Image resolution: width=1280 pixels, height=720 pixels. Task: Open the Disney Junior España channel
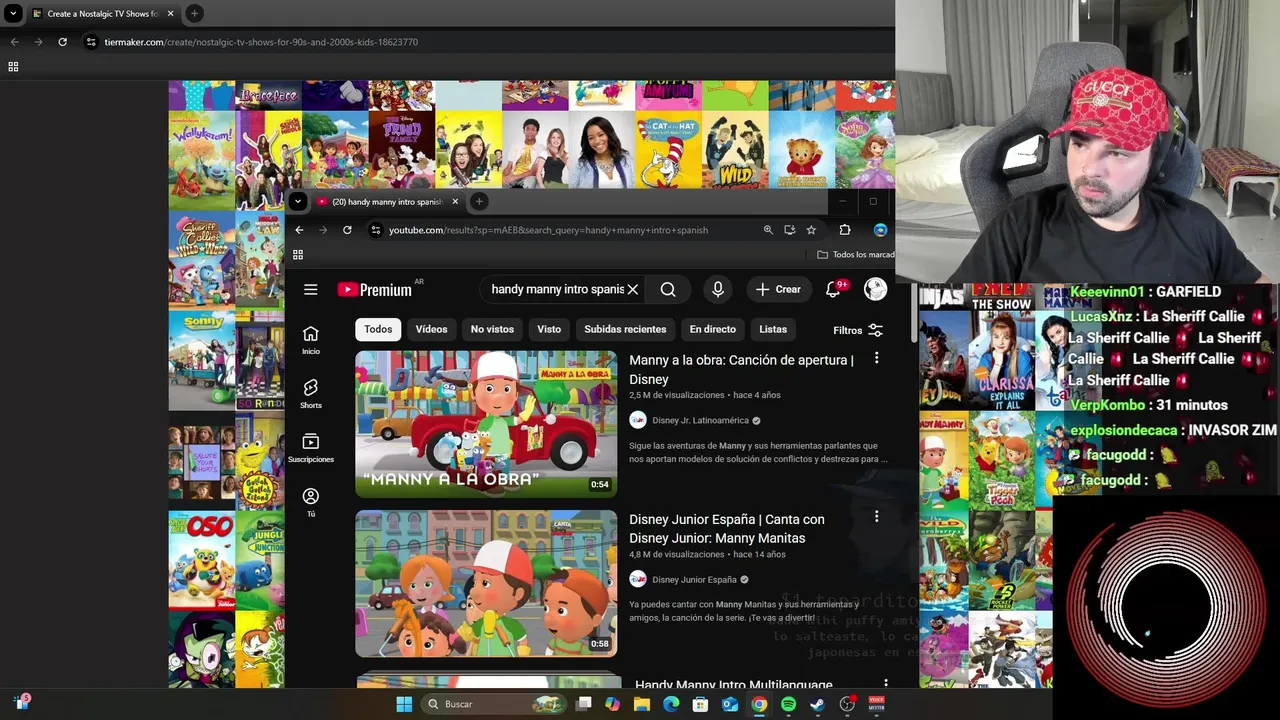[x=694, y=580]
